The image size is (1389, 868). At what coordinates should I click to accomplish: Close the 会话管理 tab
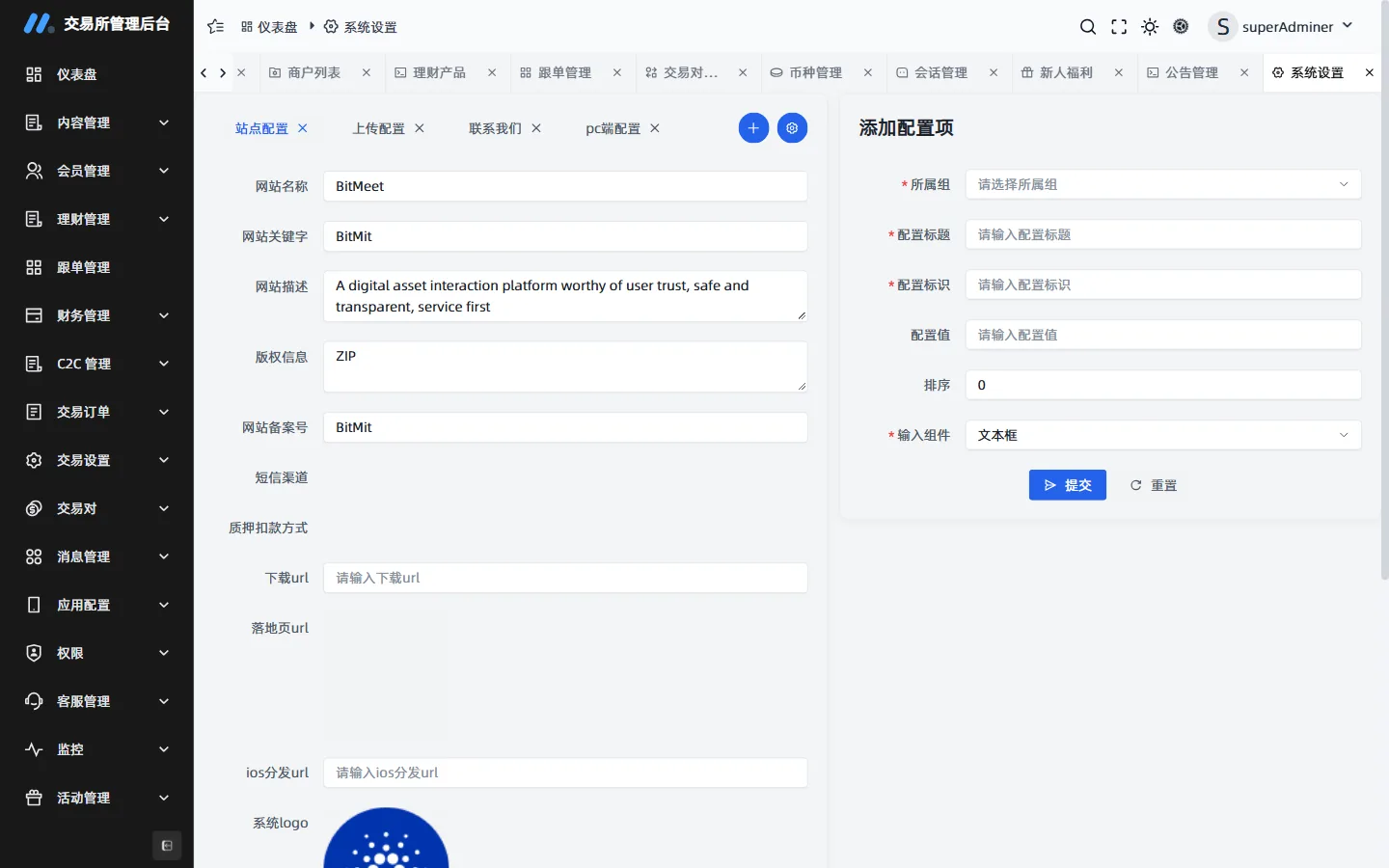tap(994, 72)
